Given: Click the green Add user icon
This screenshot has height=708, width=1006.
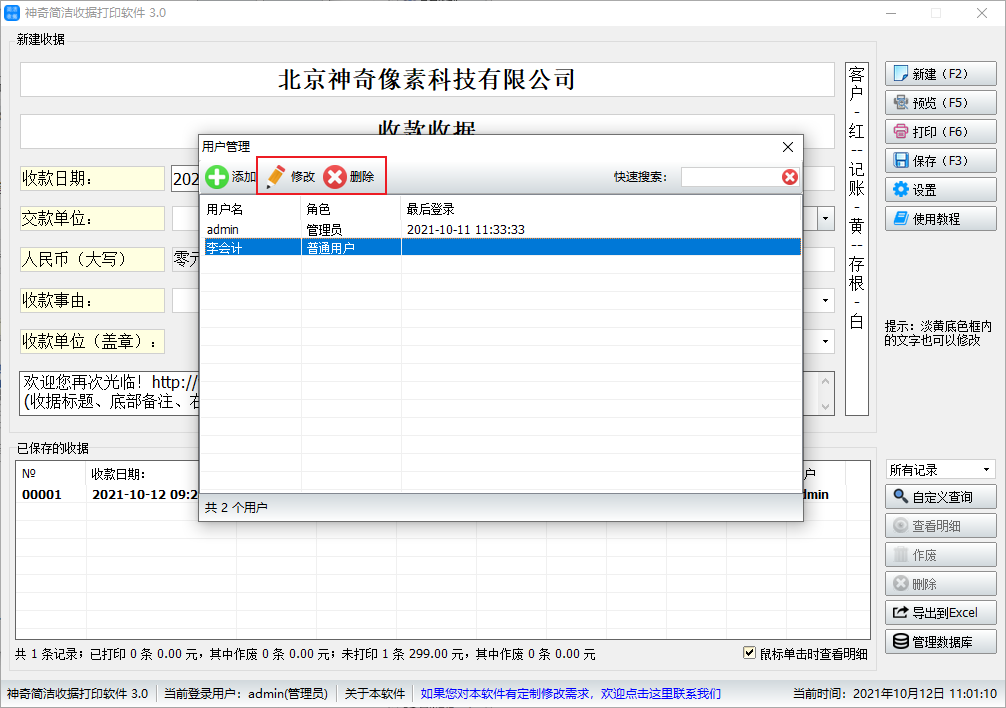Looking at the screenshot, I should click(x=217, y=177).
